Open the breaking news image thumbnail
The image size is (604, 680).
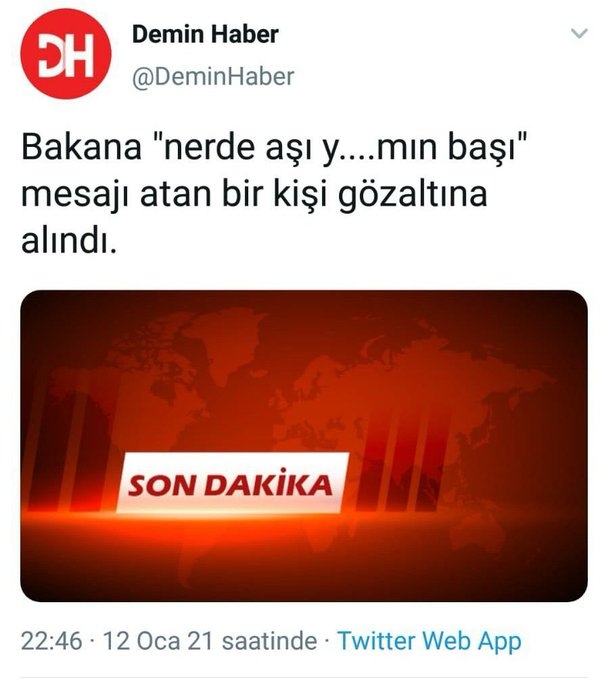tap(304, 445)
